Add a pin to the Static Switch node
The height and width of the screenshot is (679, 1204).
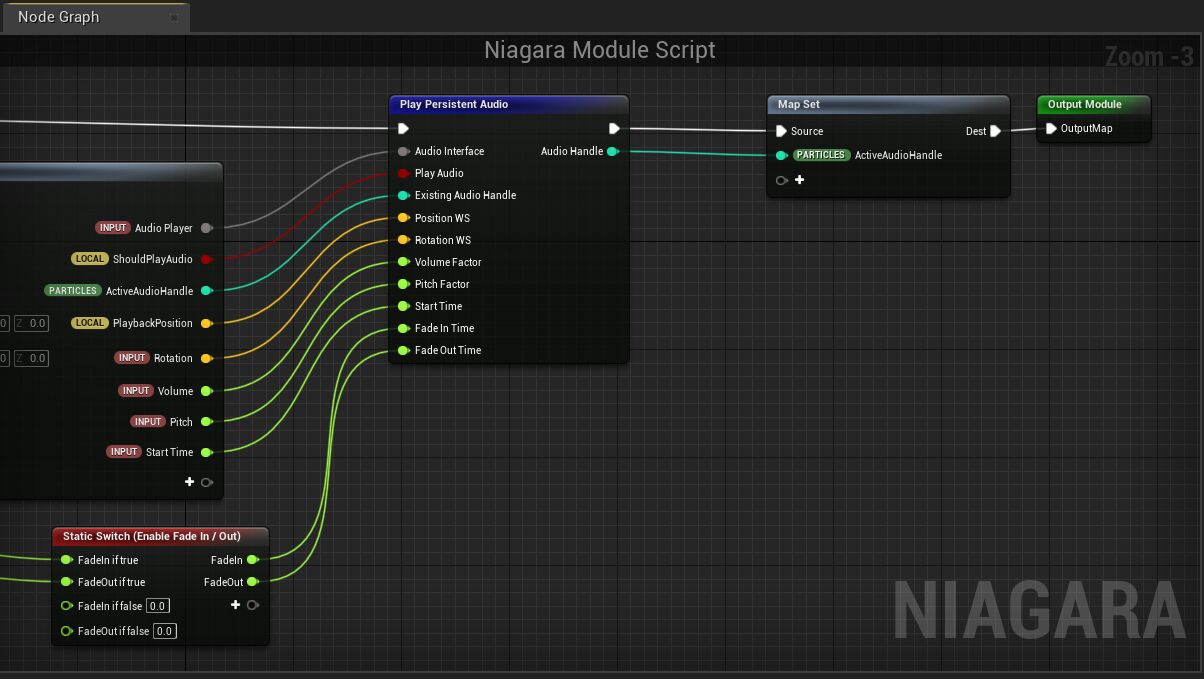pyautogui.click(x=236, y=605)
